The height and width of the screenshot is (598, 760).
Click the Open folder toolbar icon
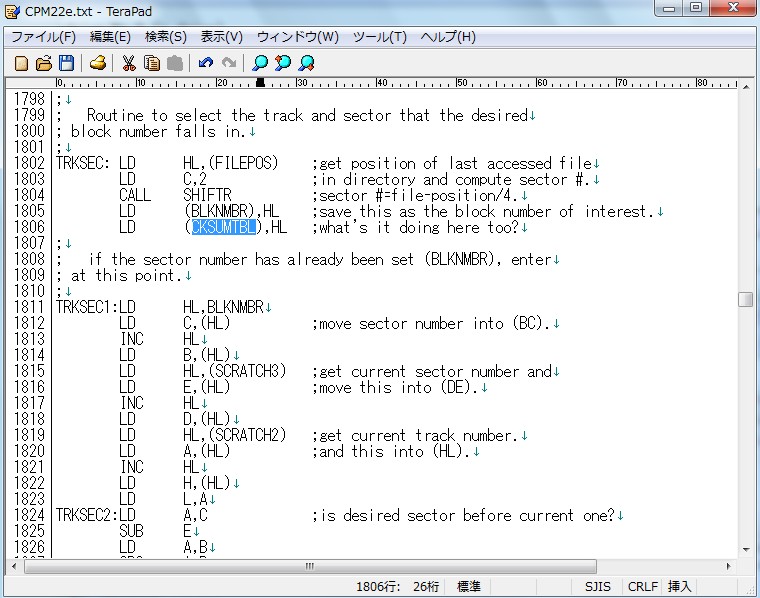click(x=44, y=63)
